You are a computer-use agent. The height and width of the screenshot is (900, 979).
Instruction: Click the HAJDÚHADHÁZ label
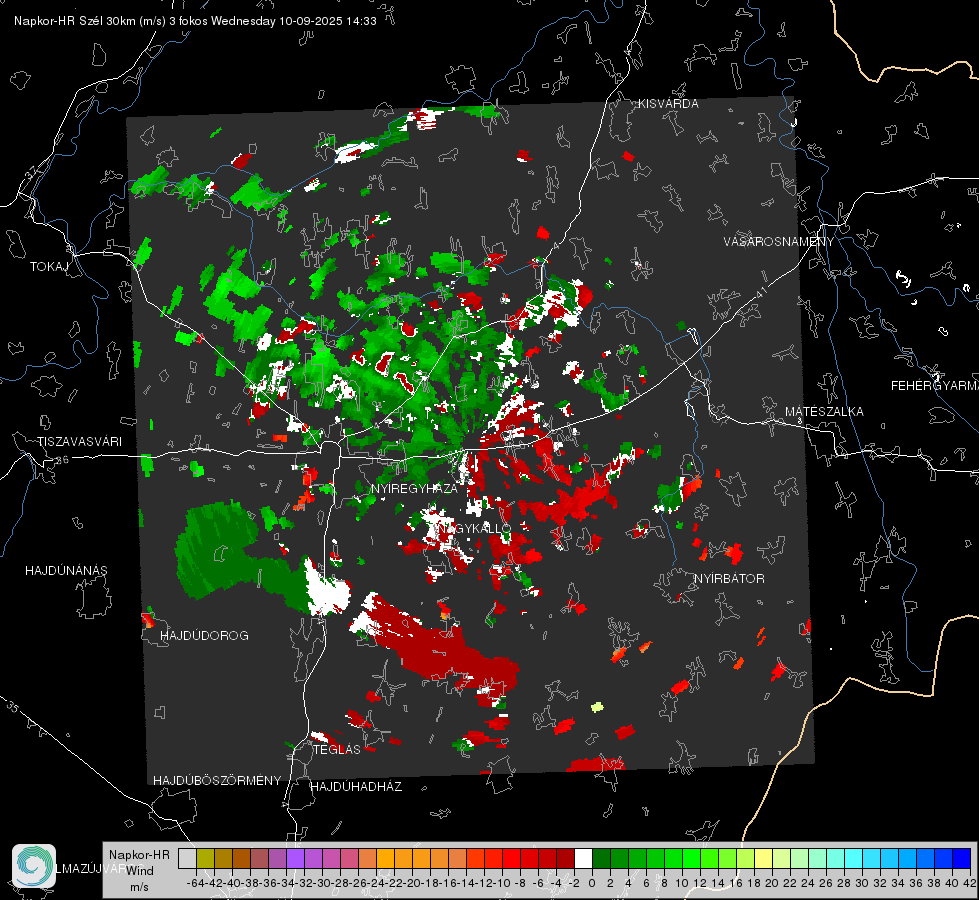tap(356, 786)
